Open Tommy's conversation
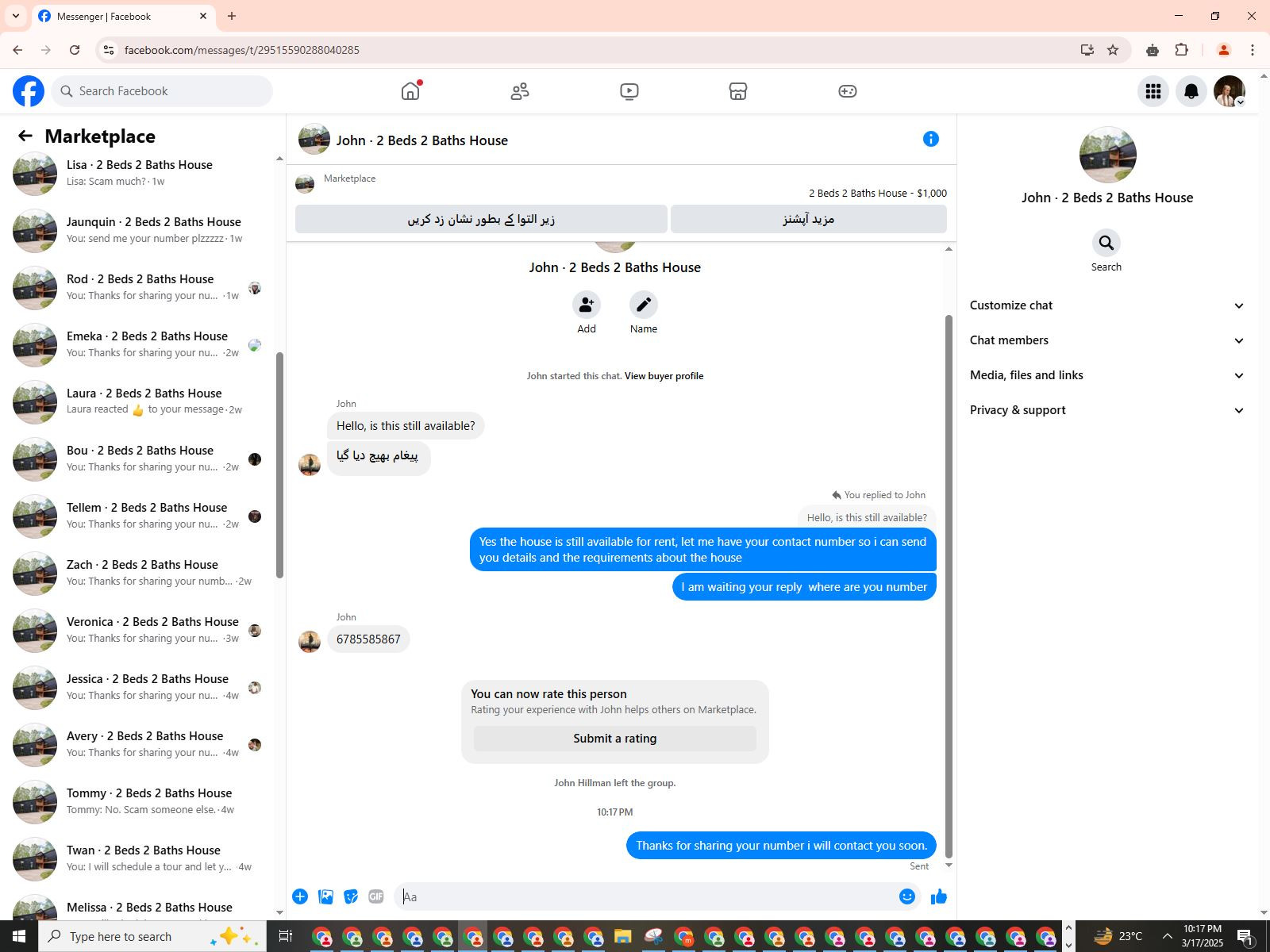 140,801
